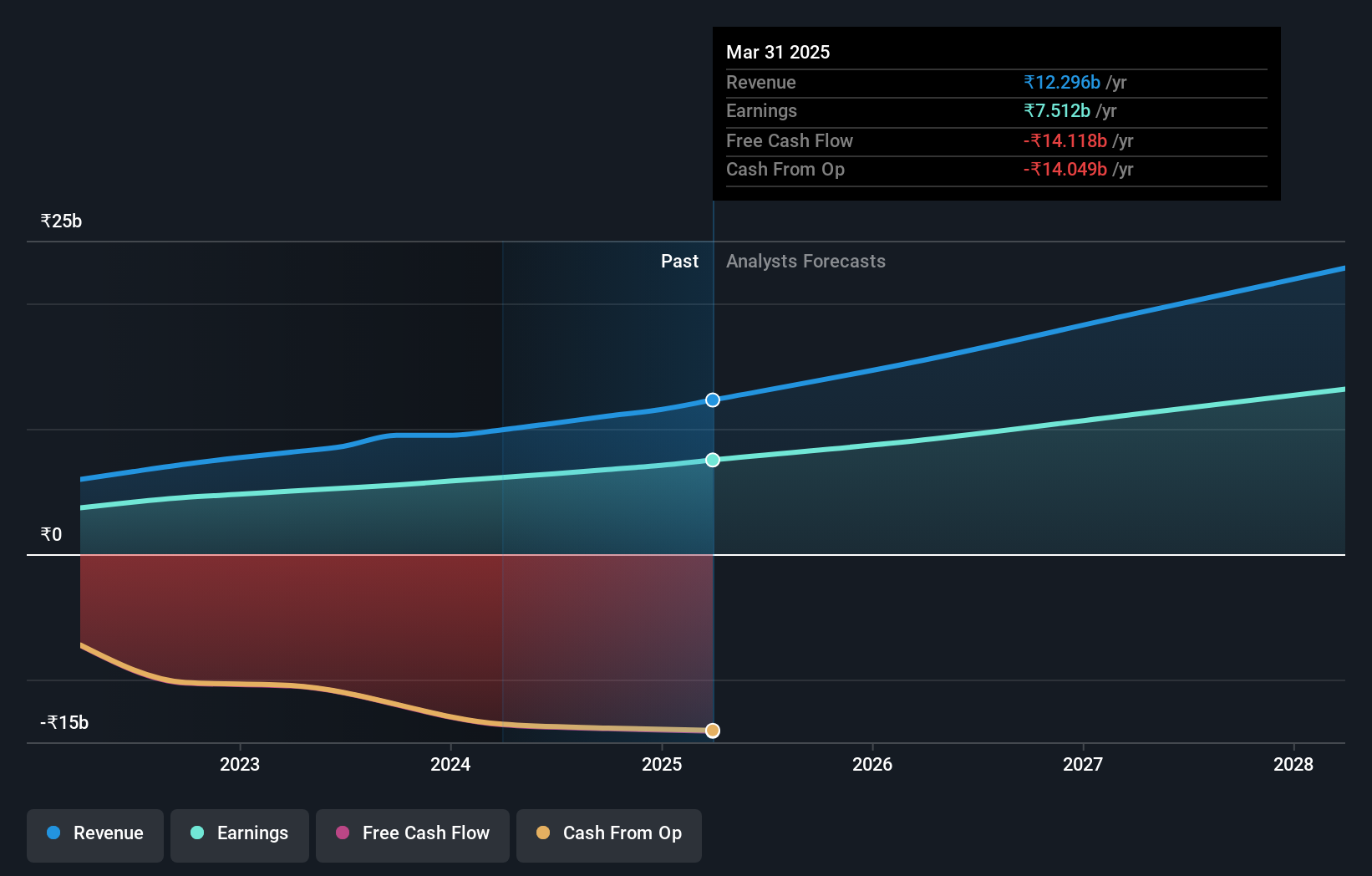1372x876 pixels.
Task: Click the 2027 x-axis label
Action: (x=1083, y=765)
